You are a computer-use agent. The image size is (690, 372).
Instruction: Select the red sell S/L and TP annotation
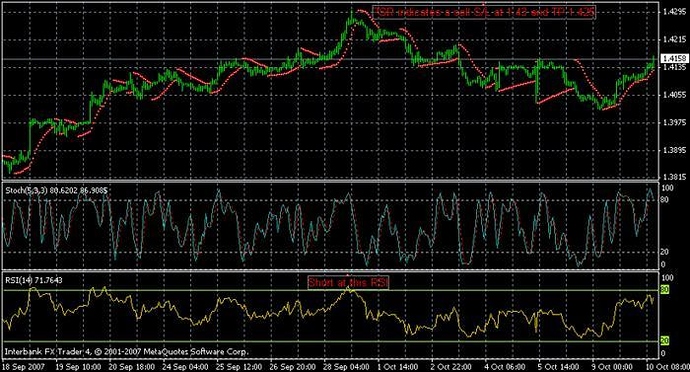coord(484,12)
